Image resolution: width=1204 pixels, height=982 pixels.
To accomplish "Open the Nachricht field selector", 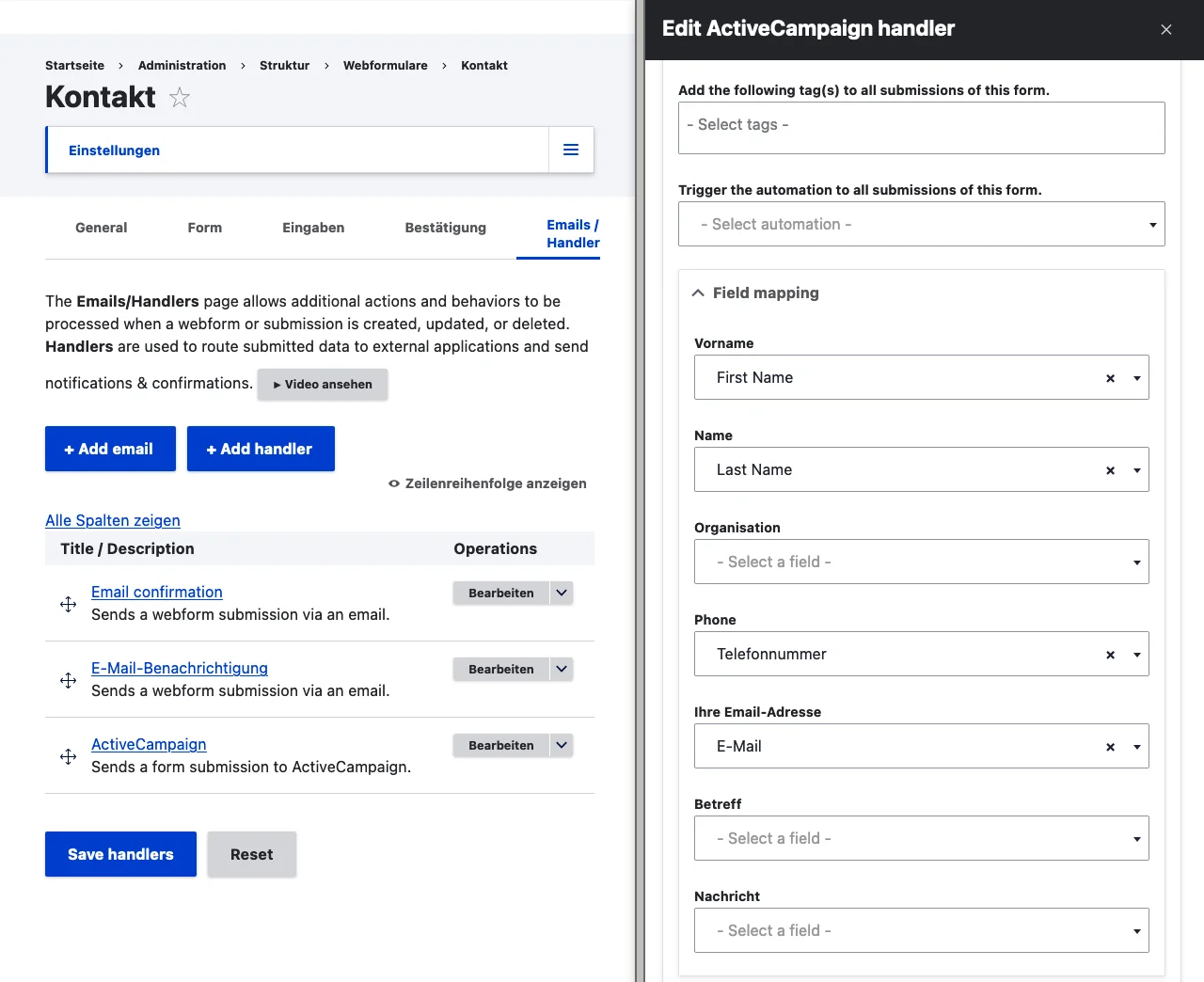I will pos(922,930).
